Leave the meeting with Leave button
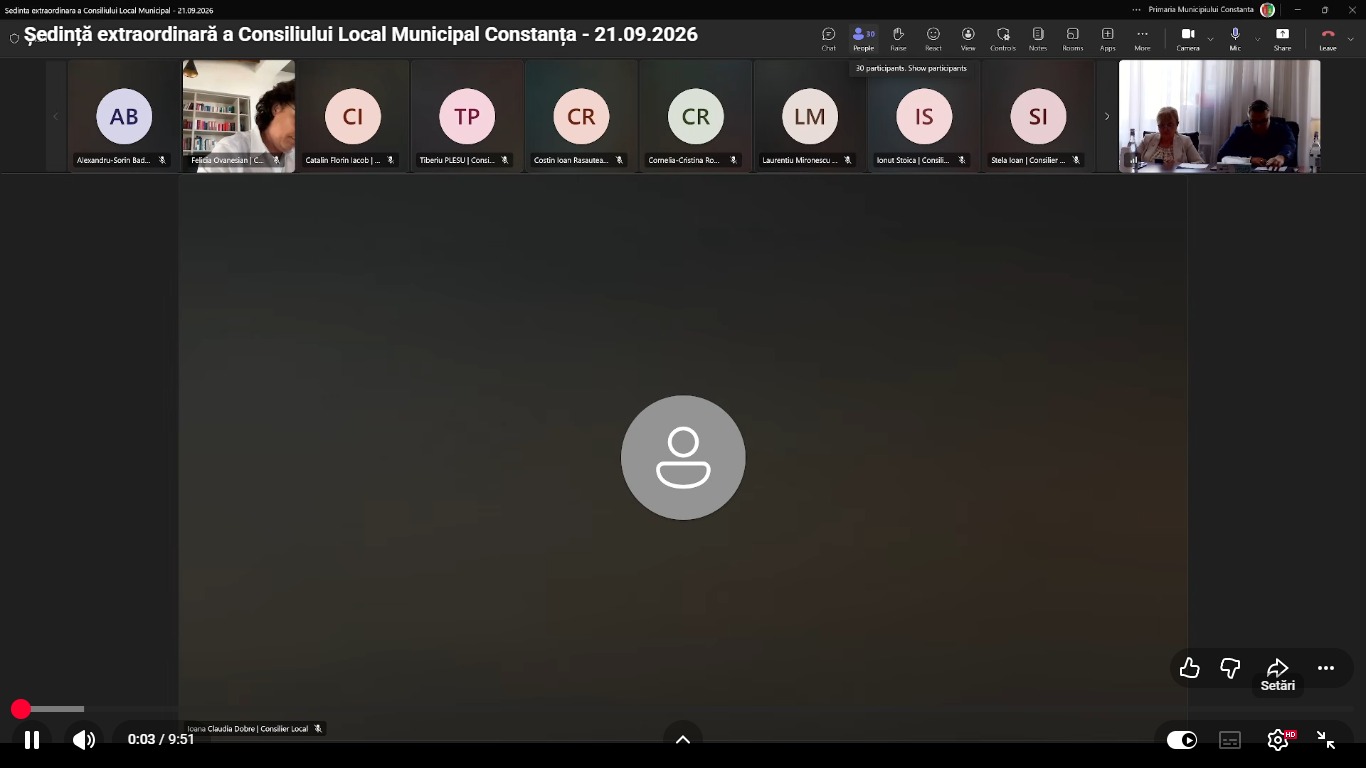This screenshot has height=768, width=1366. [x=1328, y=39]
